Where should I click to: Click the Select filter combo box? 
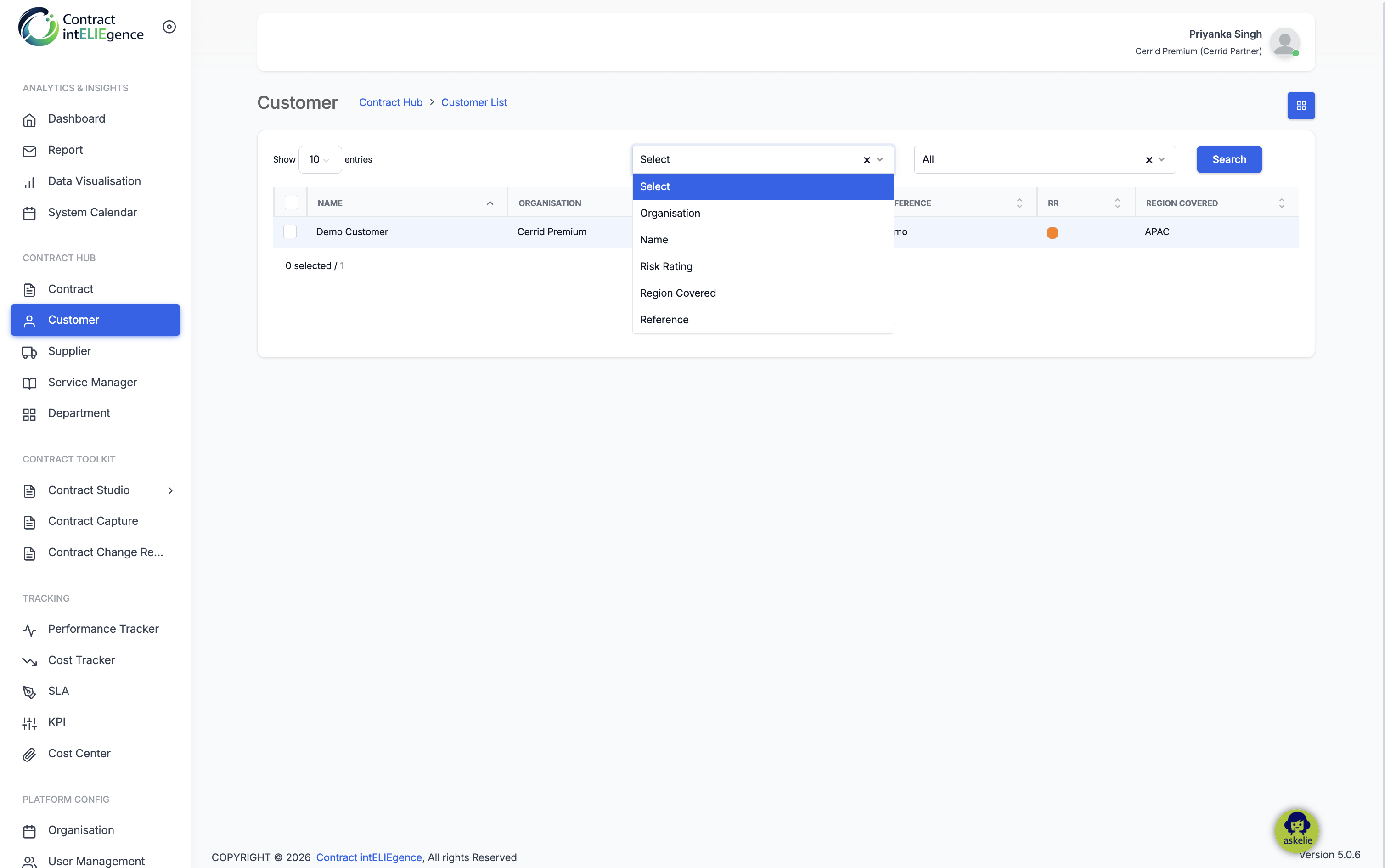763,160
